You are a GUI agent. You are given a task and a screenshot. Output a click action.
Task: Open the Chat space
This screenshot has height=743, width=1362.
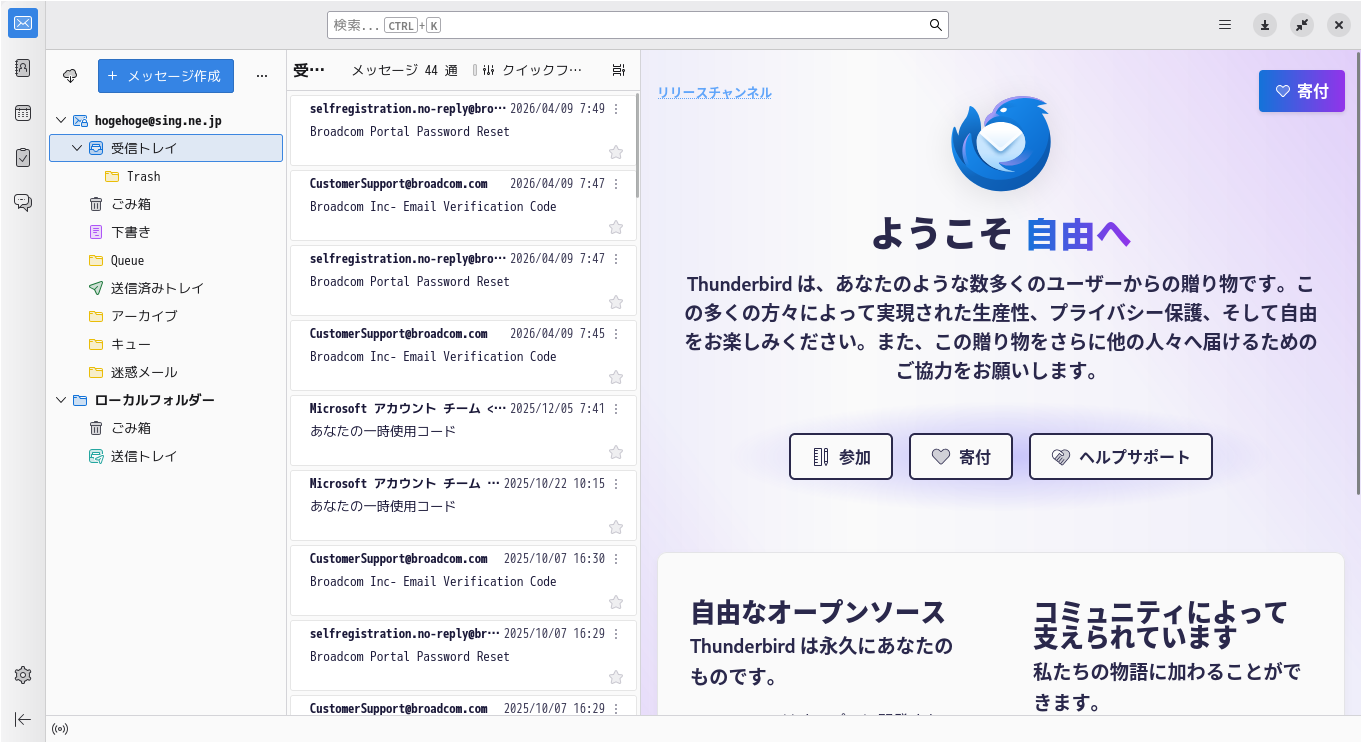(23, 202)
